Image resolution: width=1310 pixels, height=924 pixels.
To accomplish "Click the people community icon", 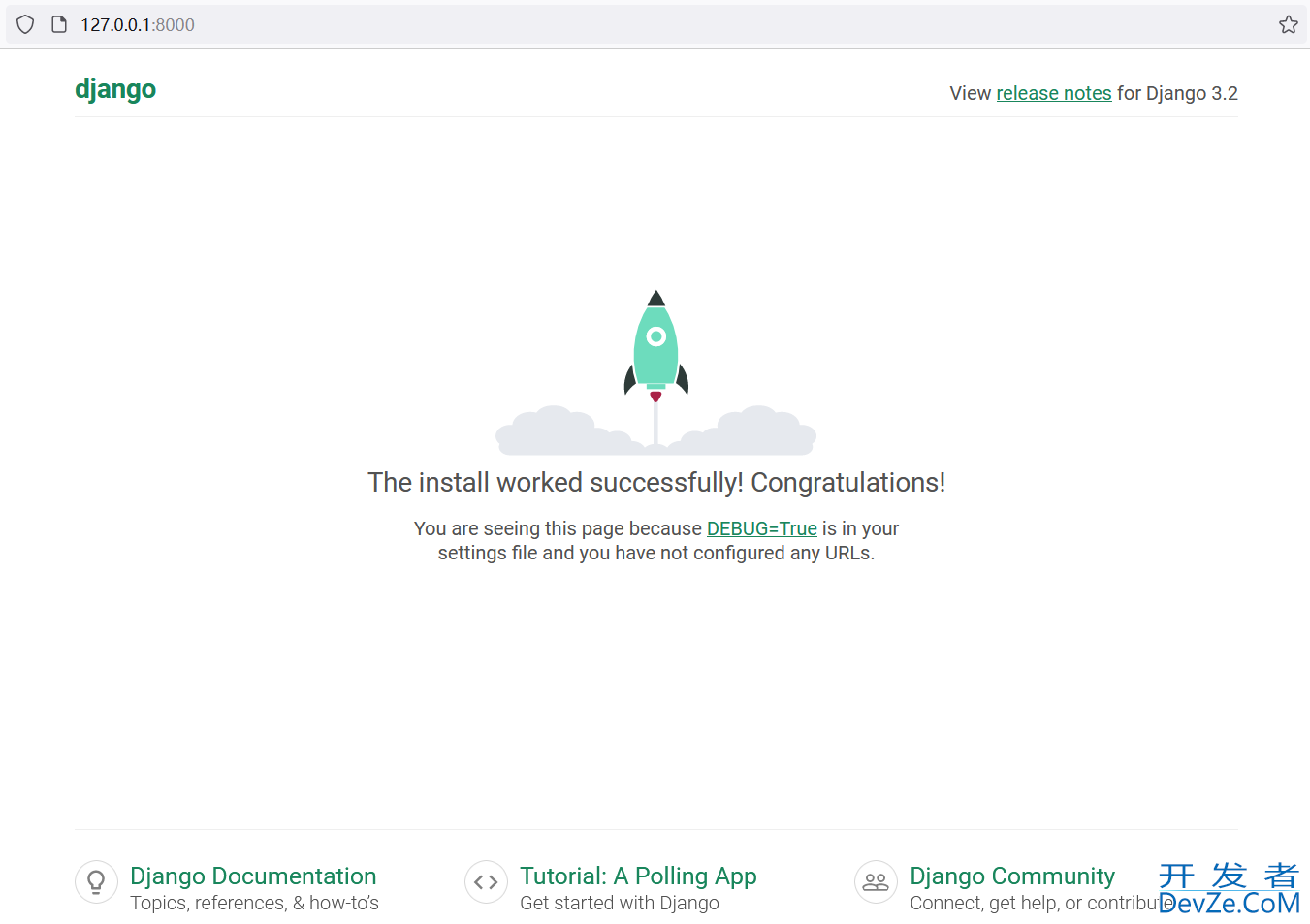I will [876, 882].
